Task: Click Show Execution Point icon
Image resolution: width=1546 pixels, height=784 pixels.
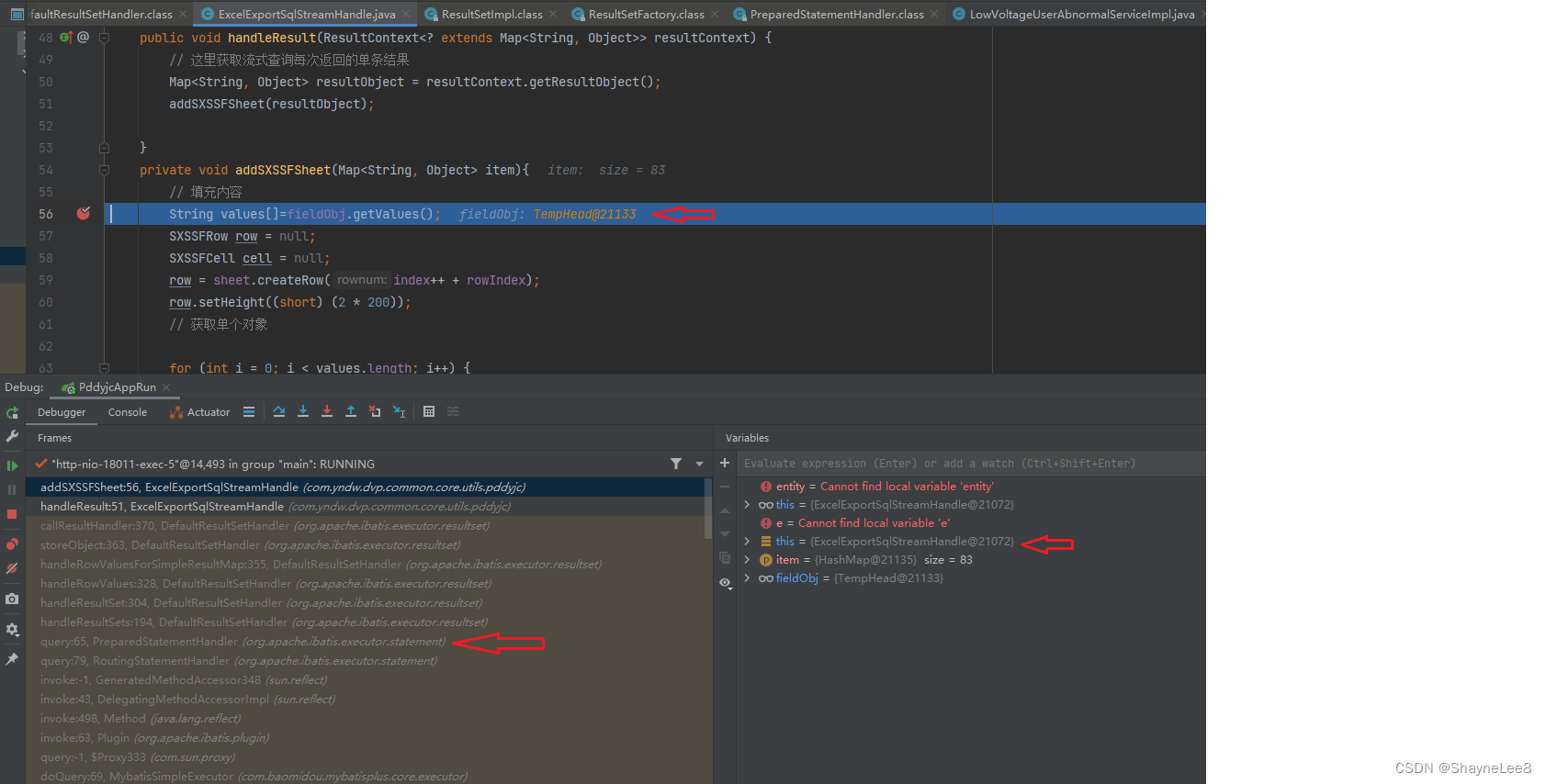Action: [x=249, y=412]
